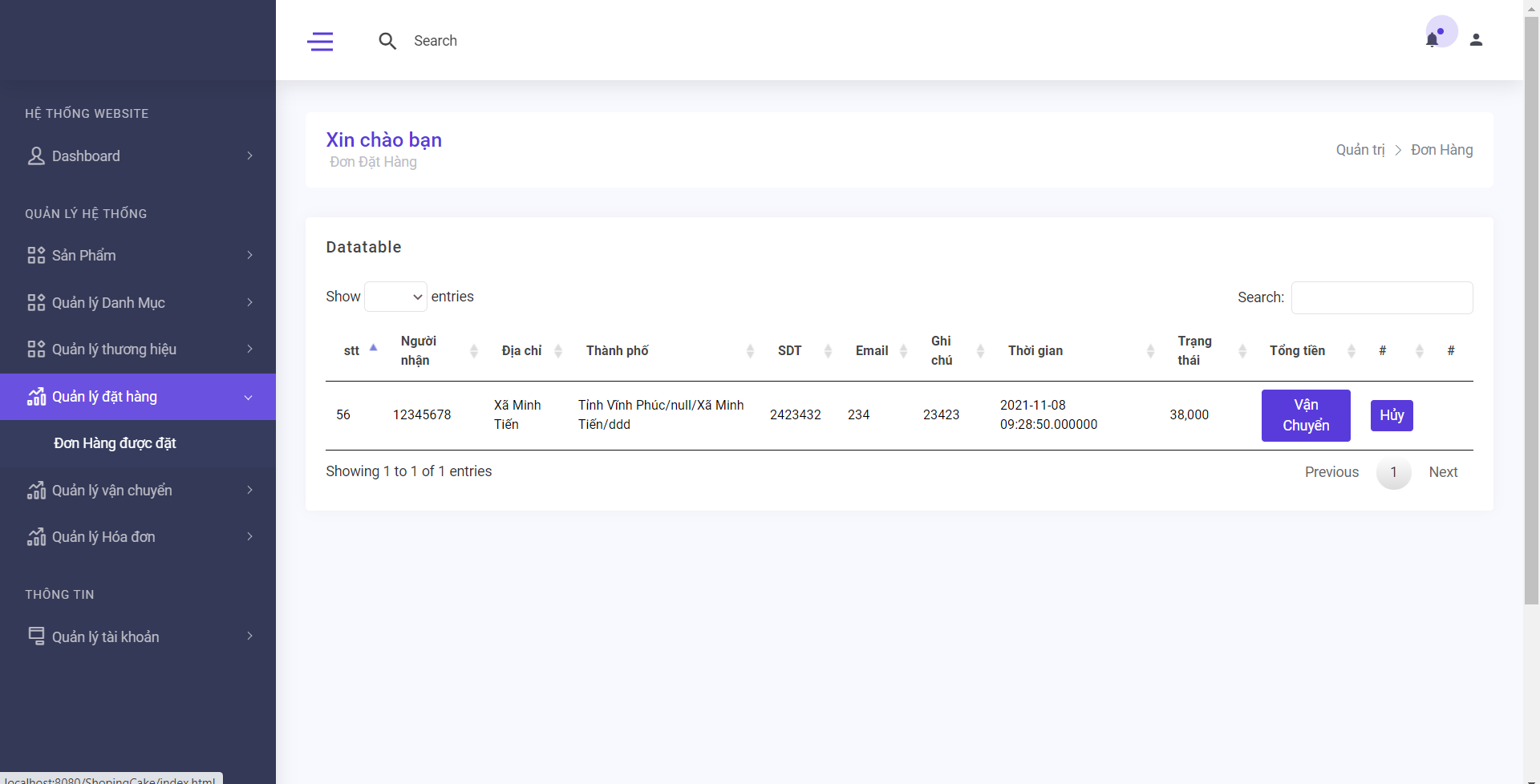The height and width of the screenshot is (784, 1540).
Task: Click the Xin chào bạn heading
Action: point(383,139)
